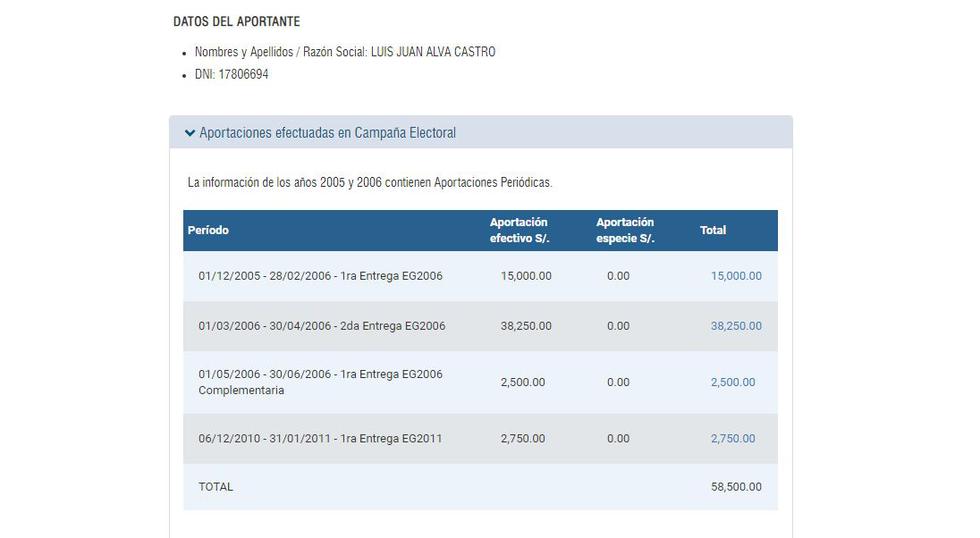Click the Aportación especie S/. column header
The width and height of the screenshot is (980, 538).
pos(625,230)
